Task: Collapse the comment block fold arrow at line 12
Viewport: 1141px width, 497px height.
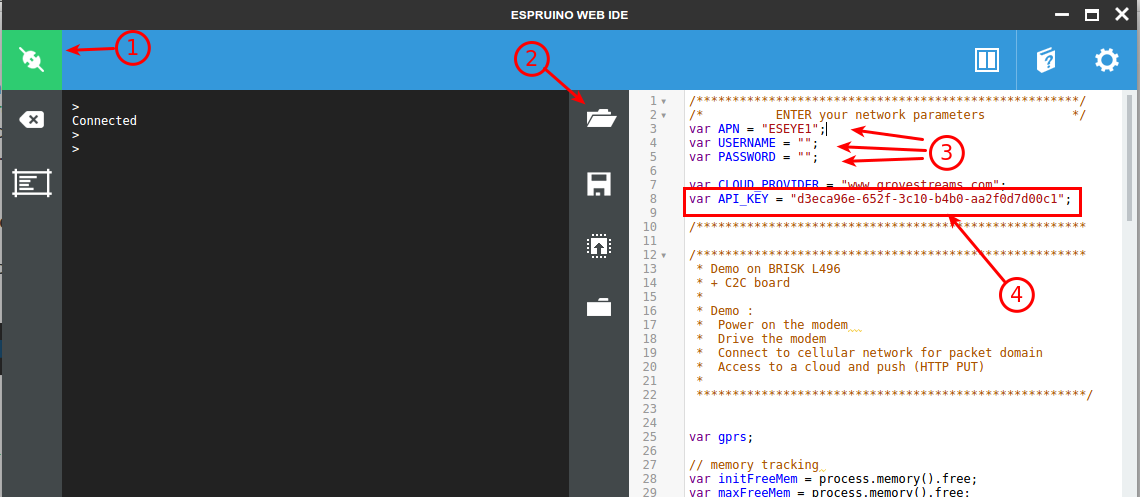Action: coord(664,255)
